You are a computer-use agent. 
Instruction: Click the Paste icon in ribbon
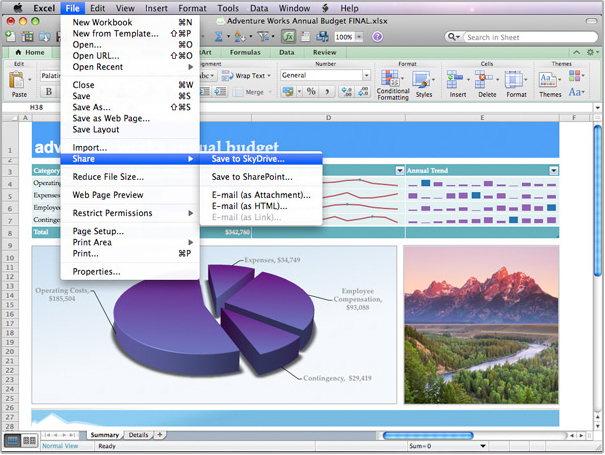coord(19,82)
